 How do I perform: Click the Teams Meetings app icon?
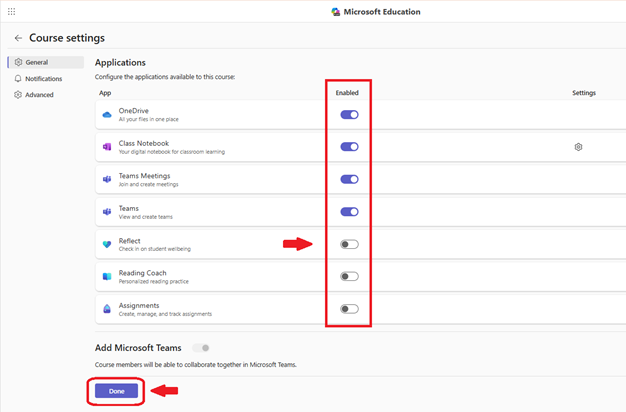107,179
